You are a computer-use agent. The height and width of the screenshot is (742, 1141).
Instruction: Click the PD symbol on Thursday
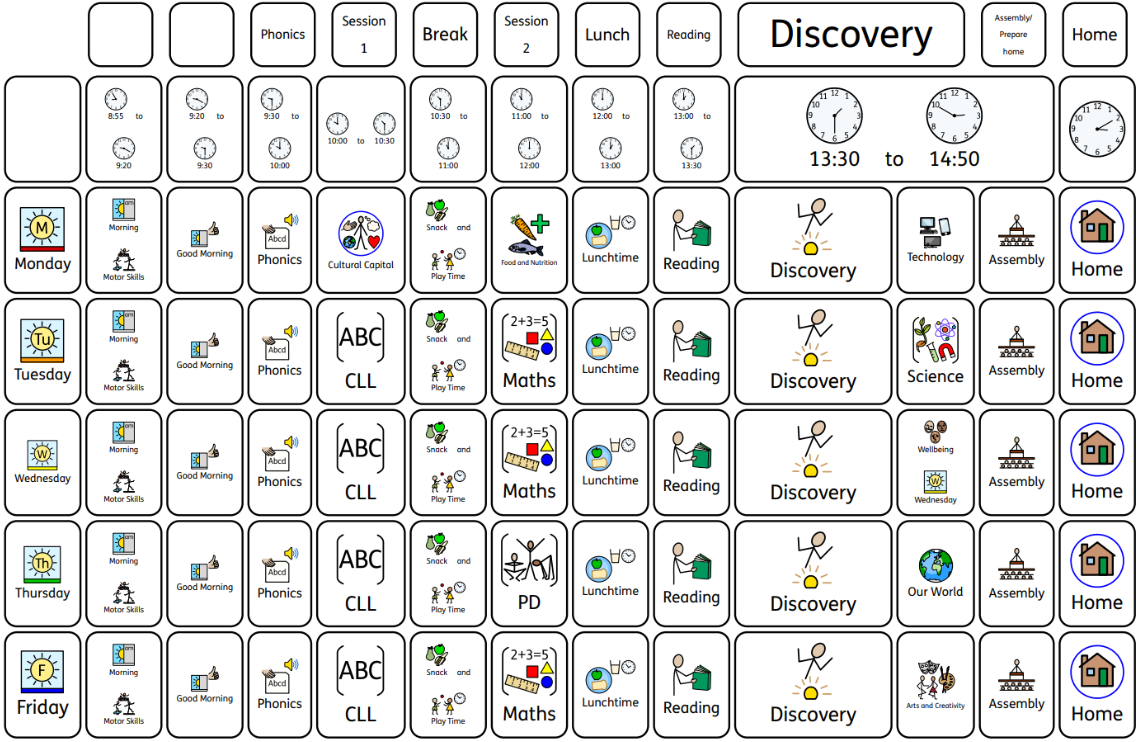click(529, 572)
